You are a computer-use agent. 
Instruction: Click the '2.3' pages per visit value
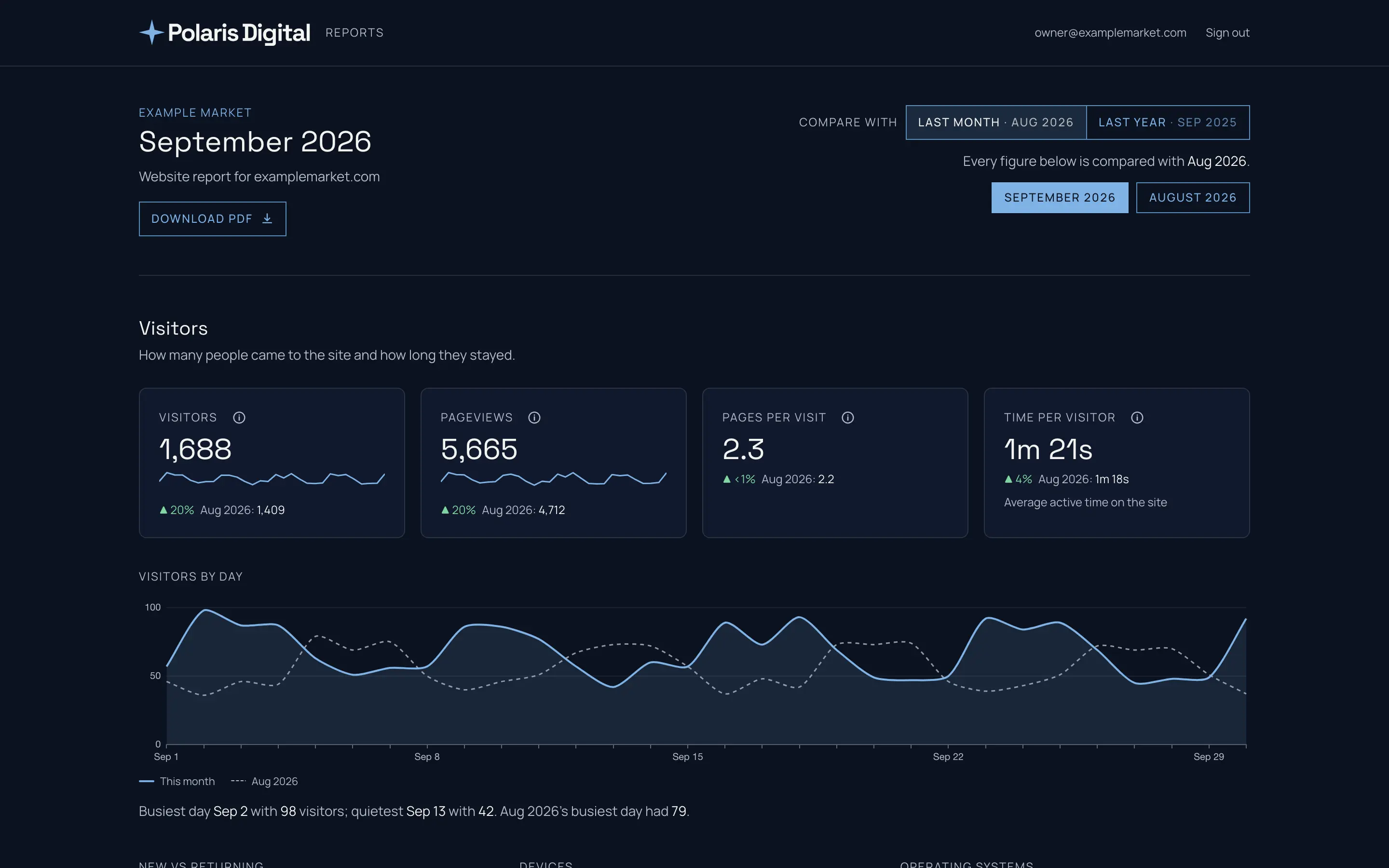click(743, 449)
